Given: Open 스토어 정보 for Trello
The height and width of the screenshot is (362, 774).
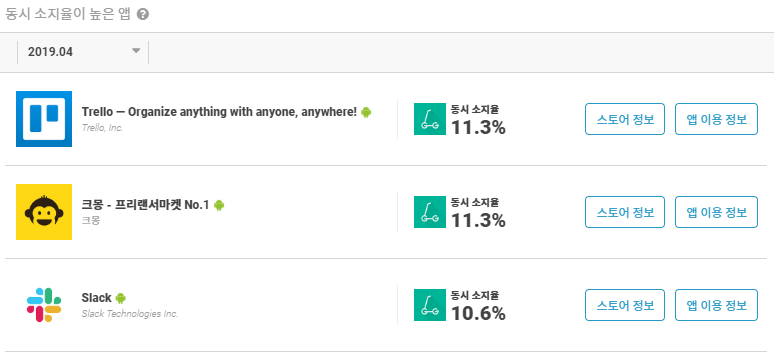Looking at the screenshot, I should (625, 119).
